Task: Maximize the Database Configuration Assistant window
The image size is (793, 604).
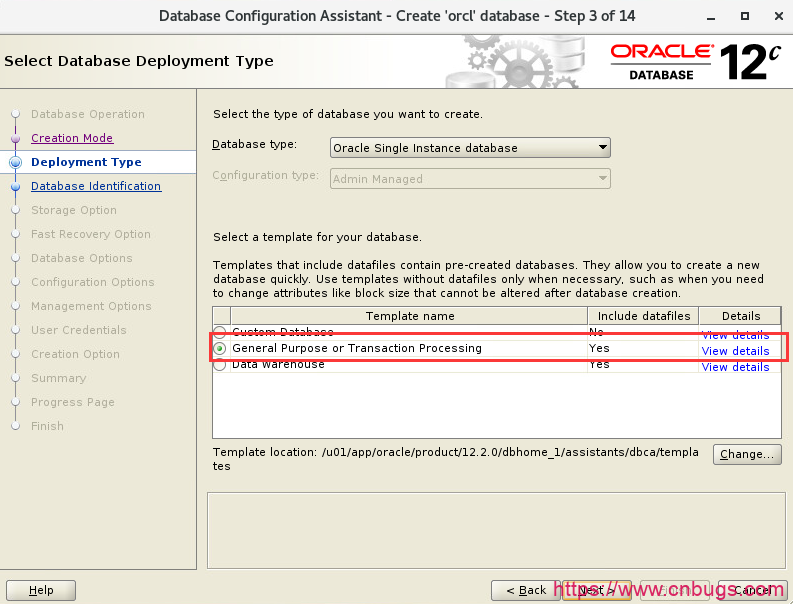Action: point(745,16)
